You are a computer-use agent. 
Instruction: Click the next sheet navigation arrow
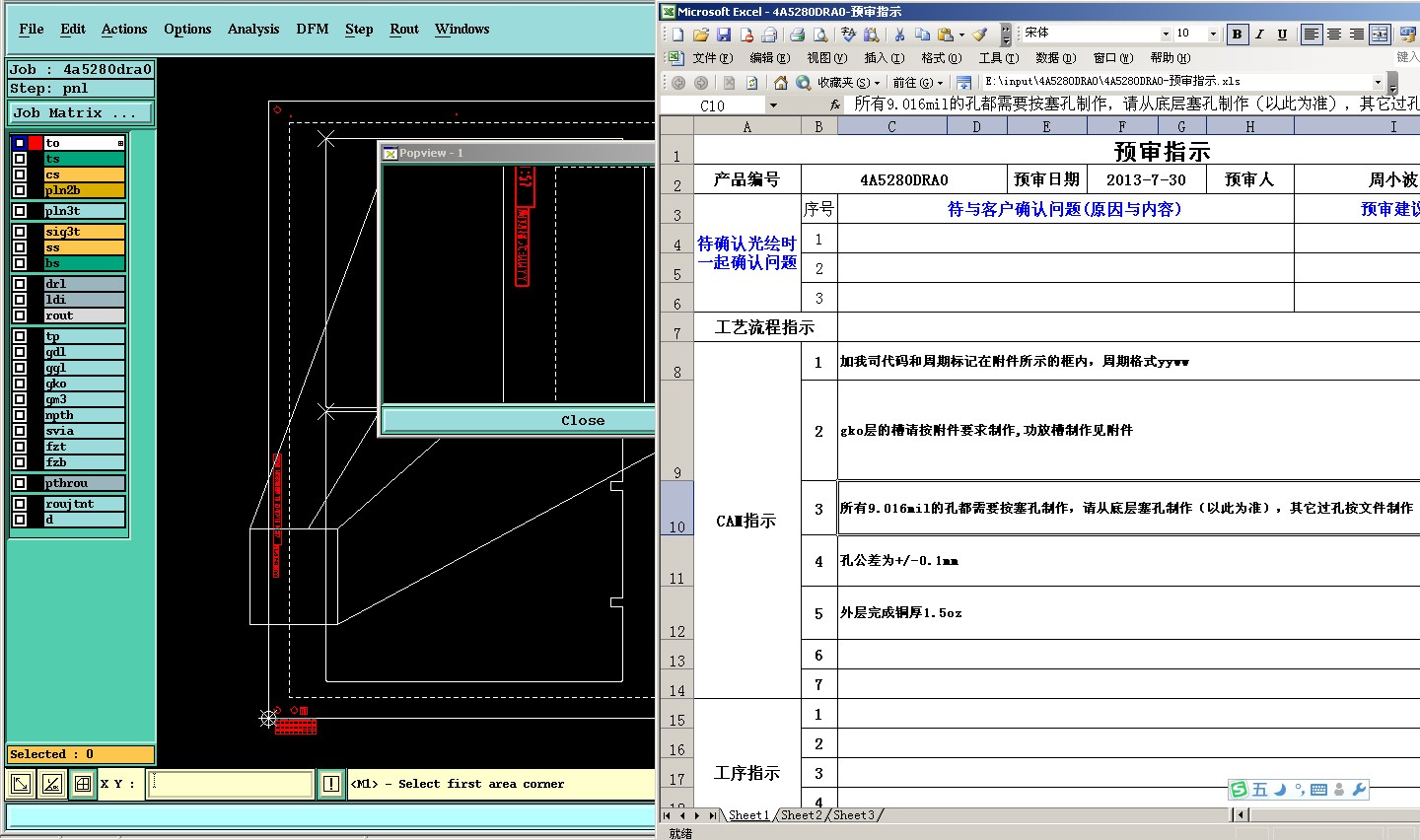(696, 815)
